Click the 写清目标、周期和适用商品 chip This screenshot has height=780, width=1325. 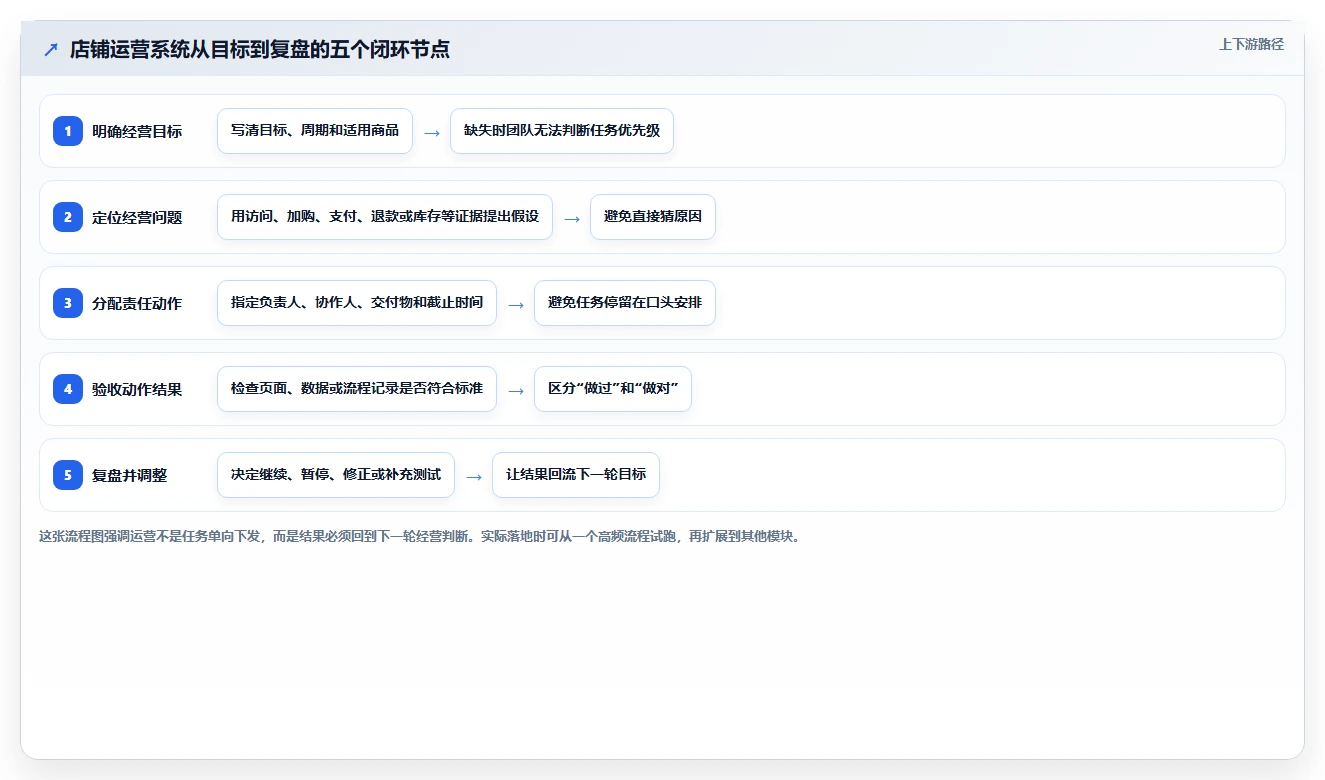point(315,131)
